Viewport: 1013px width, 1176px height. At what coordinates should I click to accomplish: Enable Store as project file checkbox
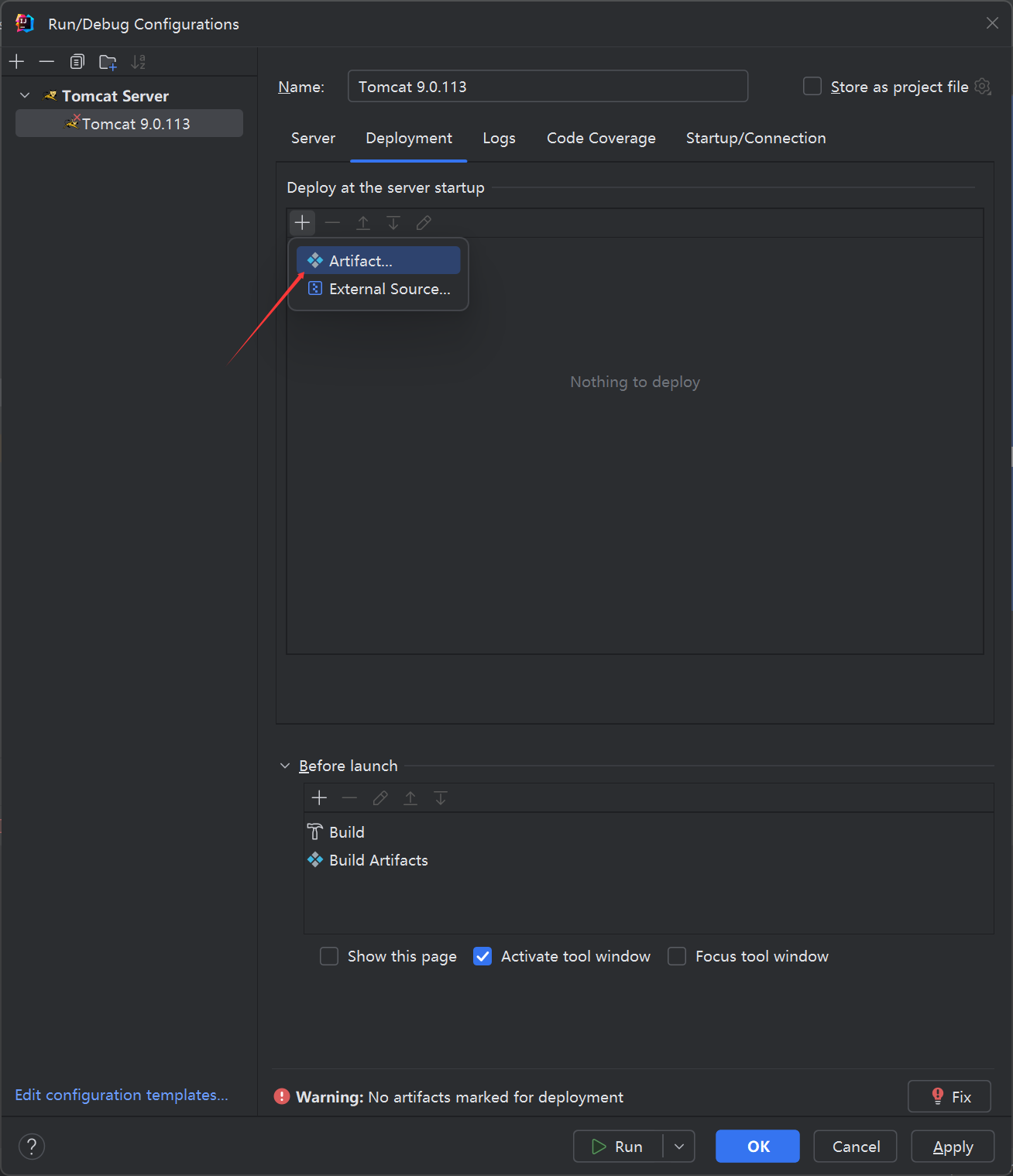pyautogui.click(x=812, y=86)
